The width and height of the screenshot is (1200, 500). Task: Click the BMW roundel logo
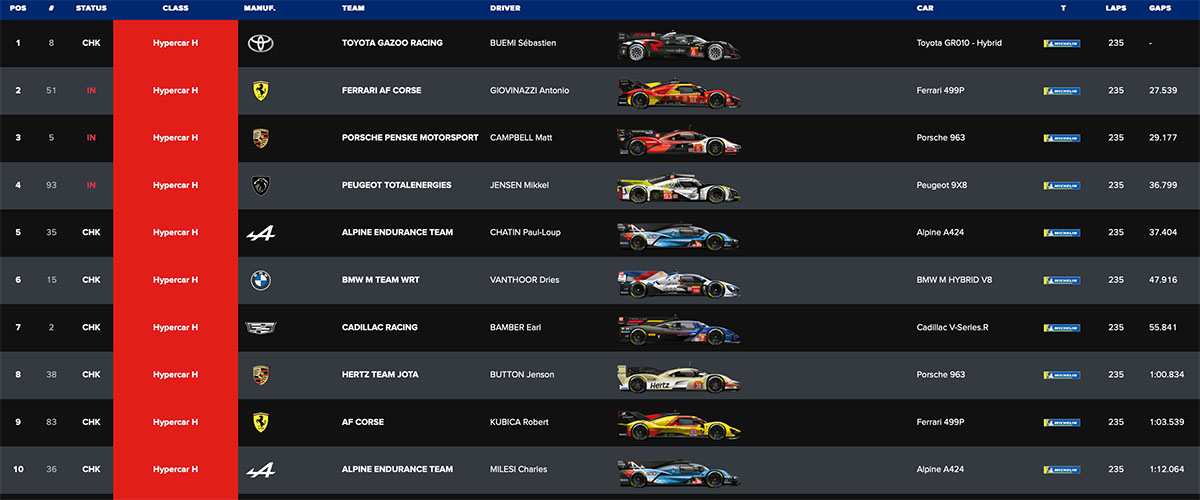pyautogui.click(x=261, y=280)
